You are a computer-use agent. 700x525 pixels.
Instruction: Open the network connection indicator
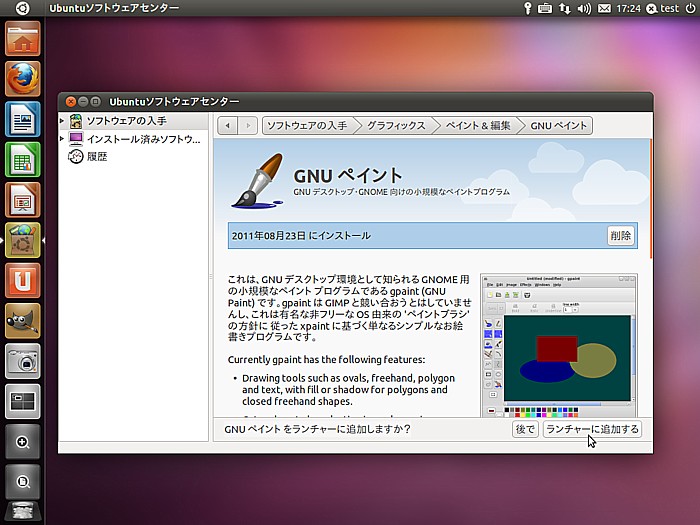click(x=564, y=8)
